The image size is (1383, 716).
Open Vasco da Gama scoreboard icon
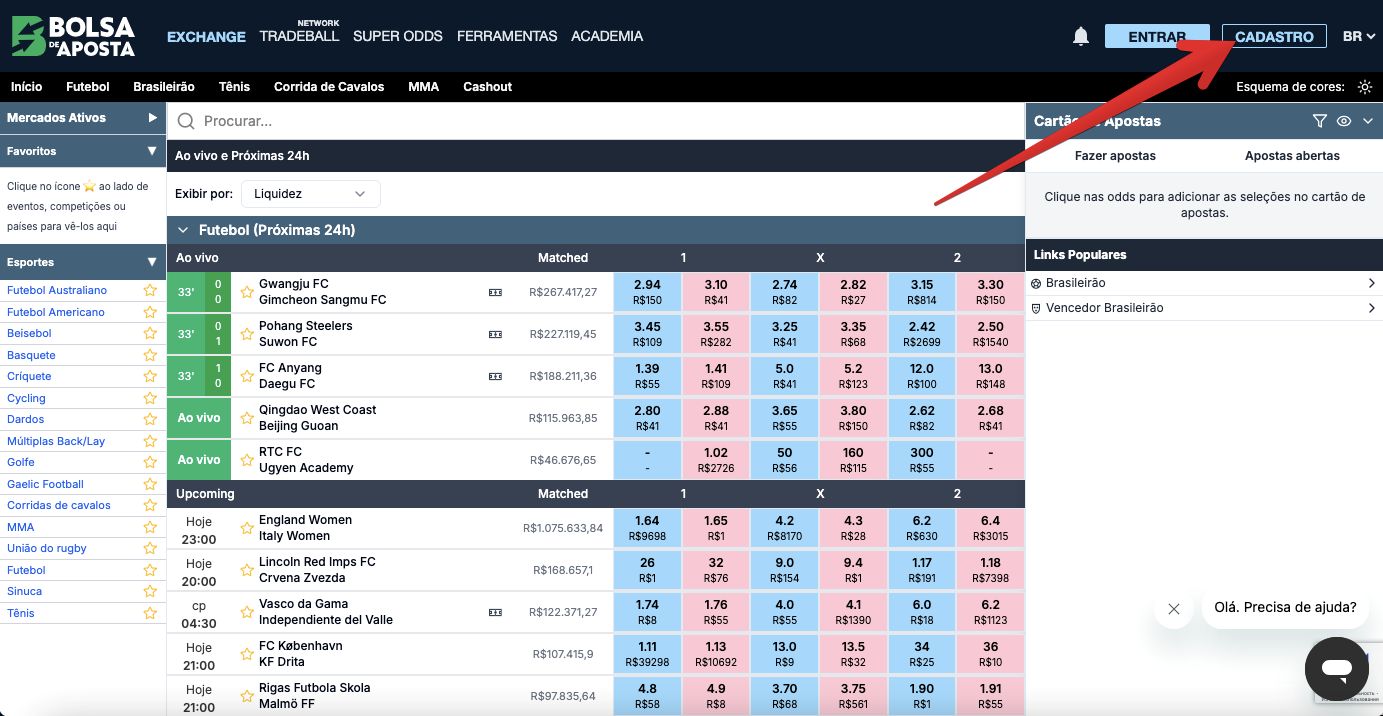pos(495,612)
